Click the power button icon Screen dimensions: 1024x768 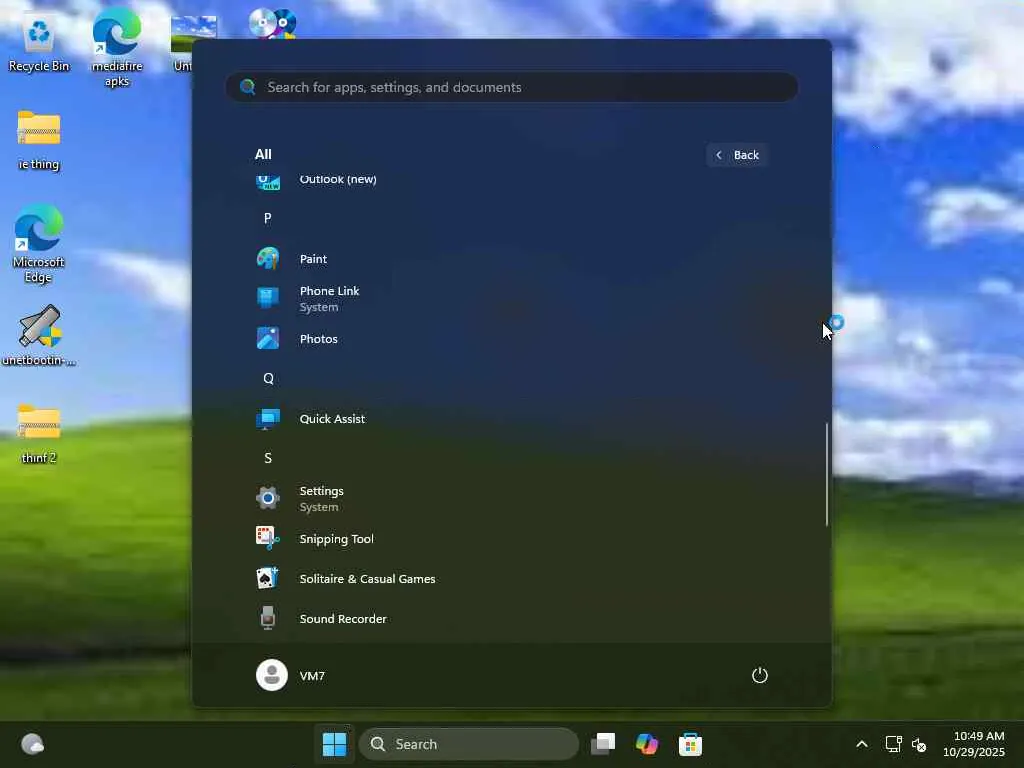(x=760, y=675)
